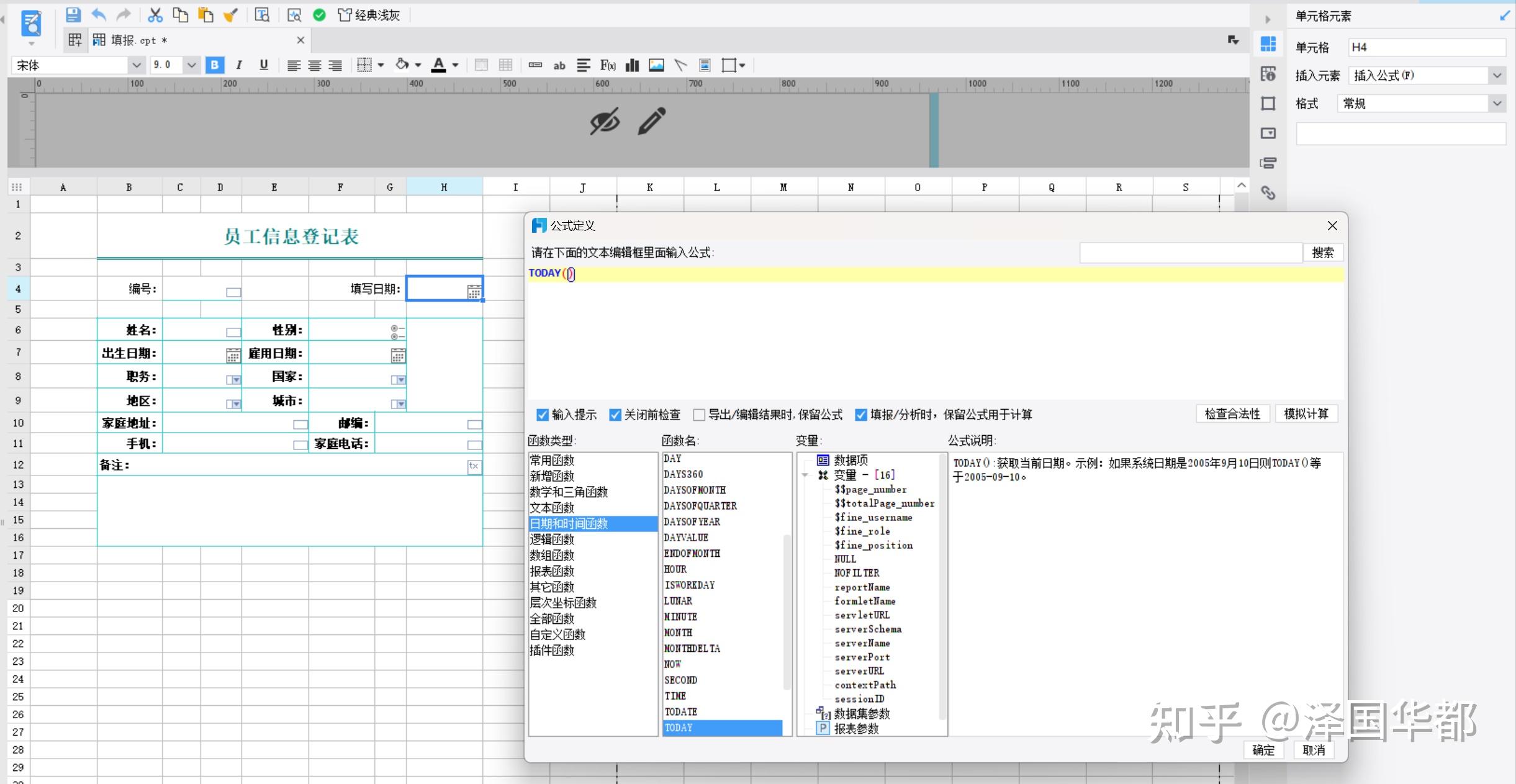Insert an image into the cell
Image resolution: width=1516 pixels, height=784 pixels.
pyautogui.click(x=656, y=65)
